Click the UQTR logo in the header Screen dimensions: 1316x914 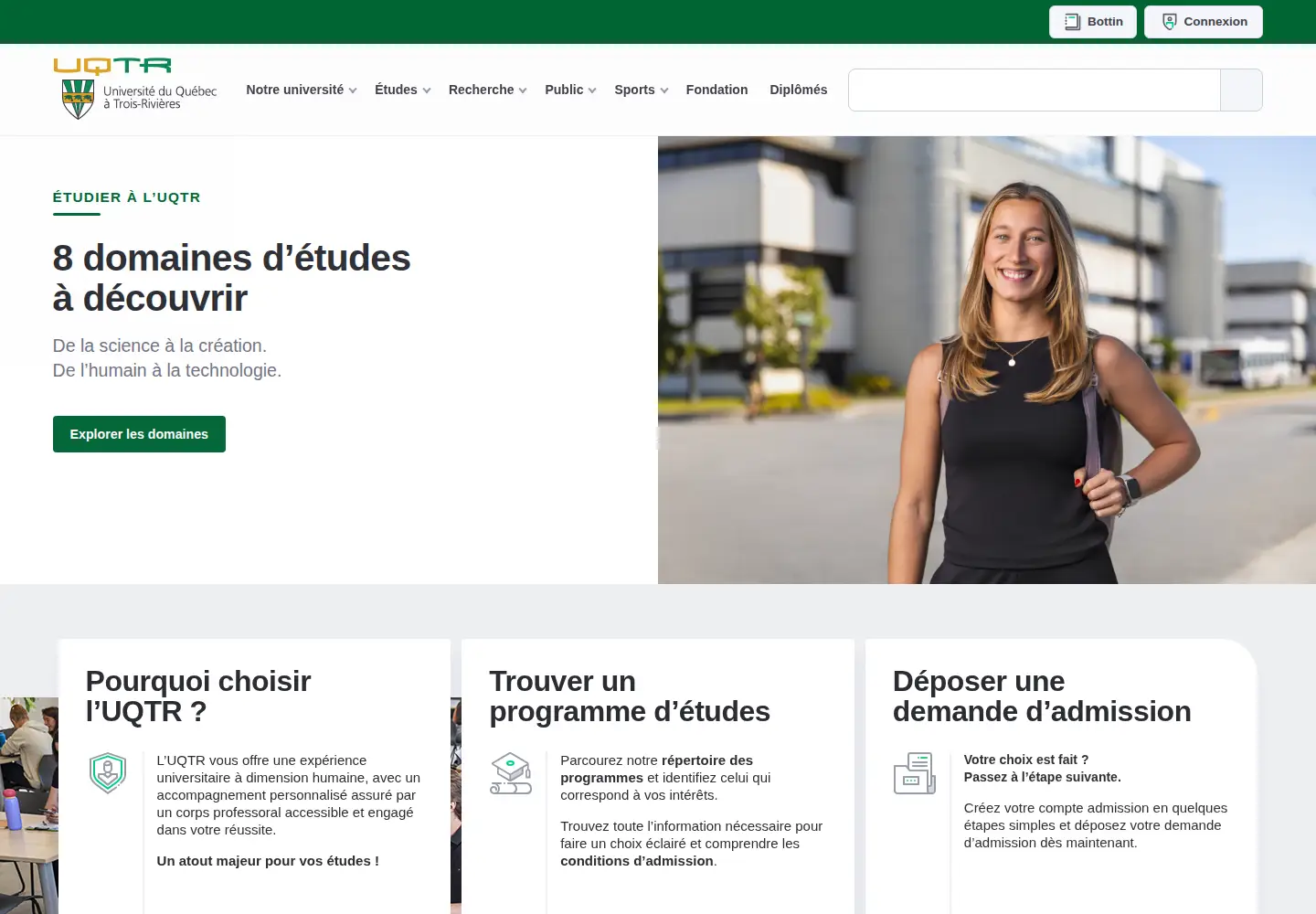(135, 89)
